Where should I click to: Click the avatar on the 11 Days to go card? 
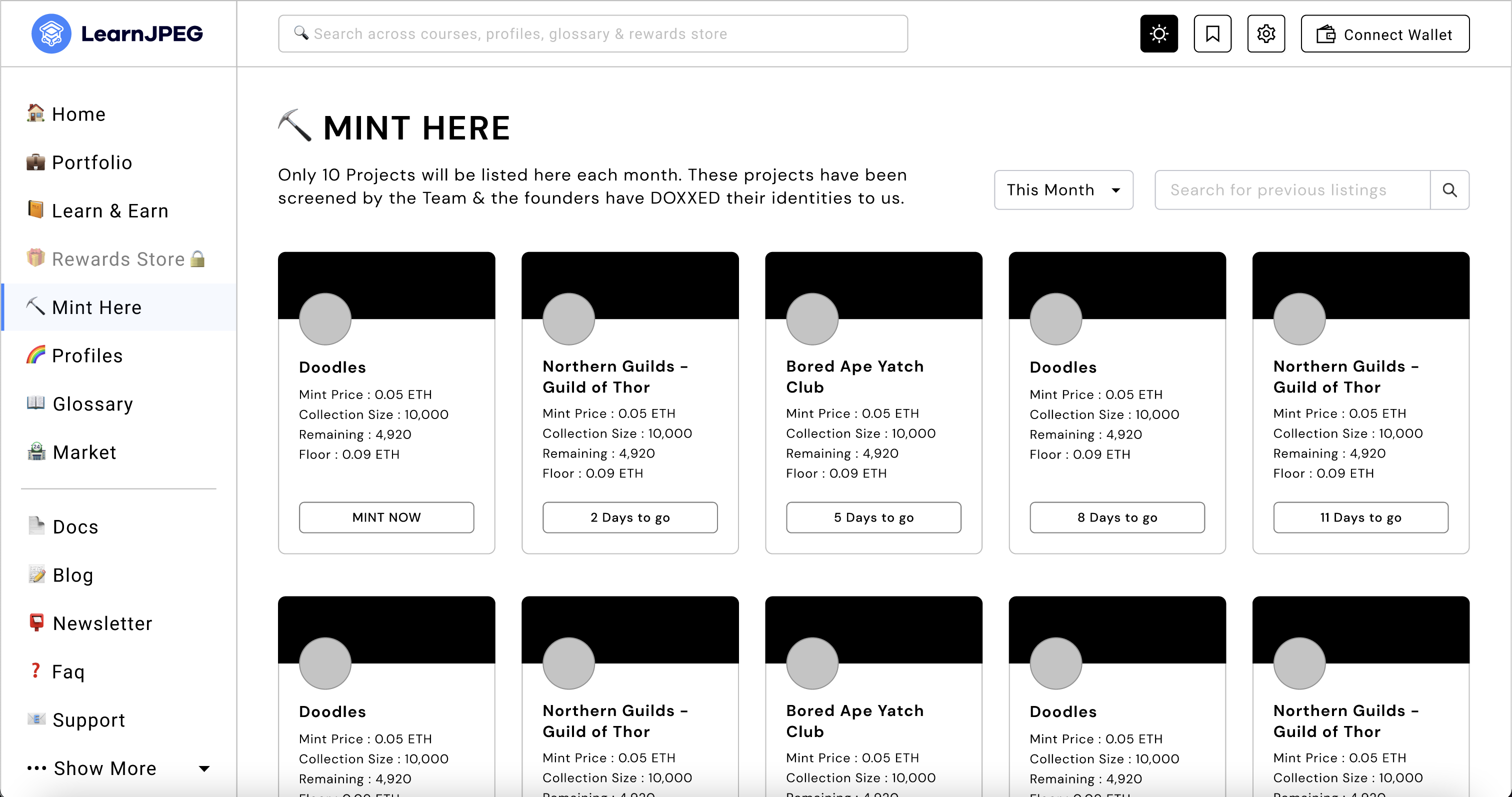tap(1299, 318)
